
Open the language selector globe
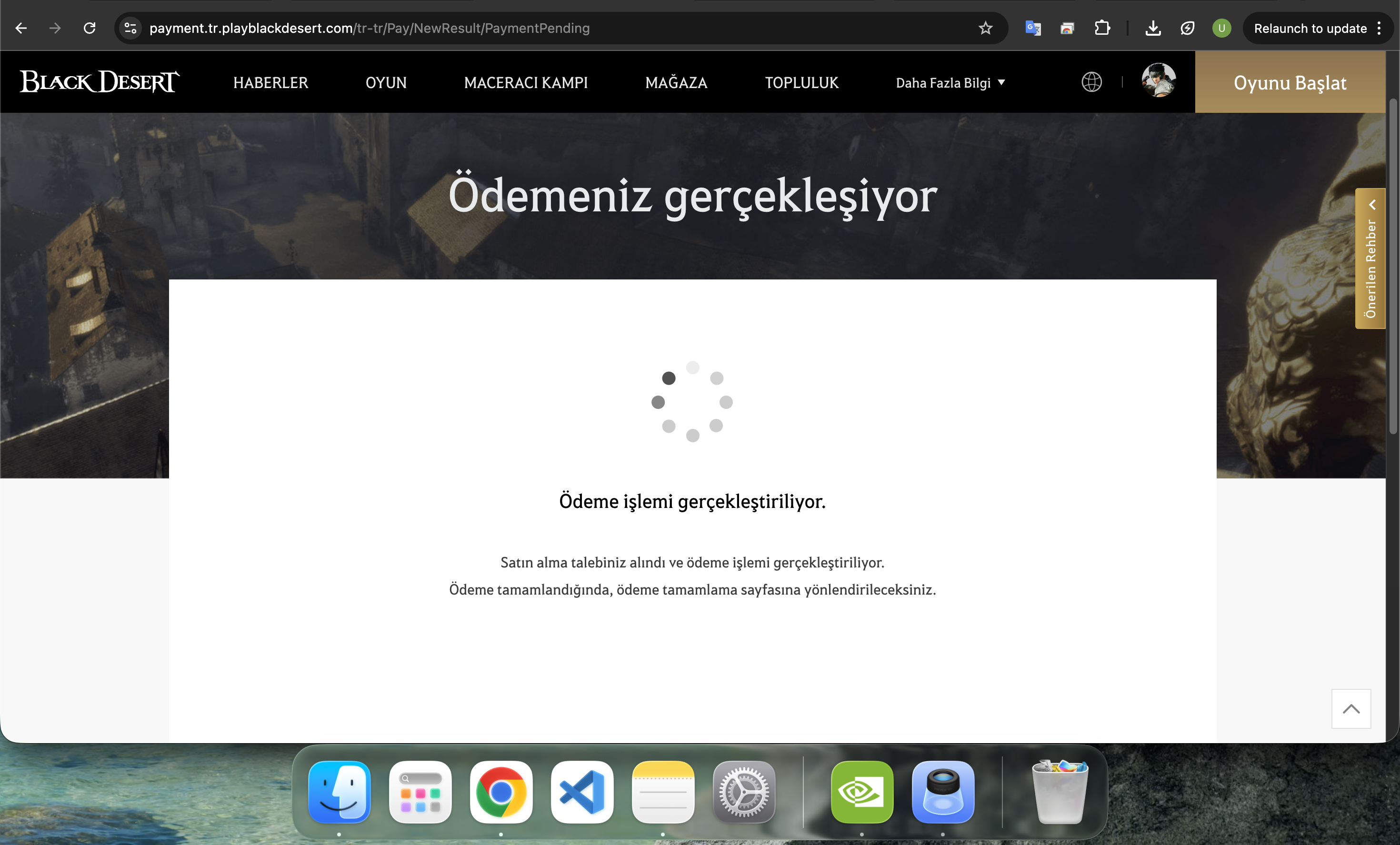coord(1091,82)
